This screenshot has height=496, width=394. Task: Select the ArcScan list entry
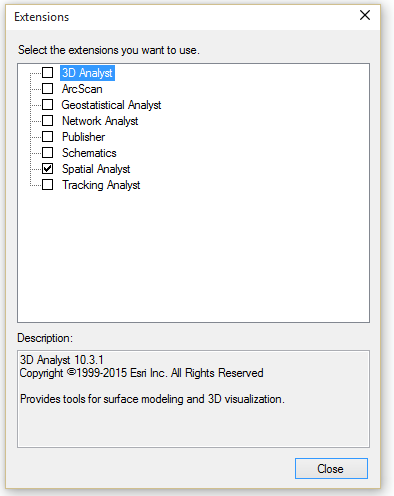pyautogui.click(x=82, y=89)
